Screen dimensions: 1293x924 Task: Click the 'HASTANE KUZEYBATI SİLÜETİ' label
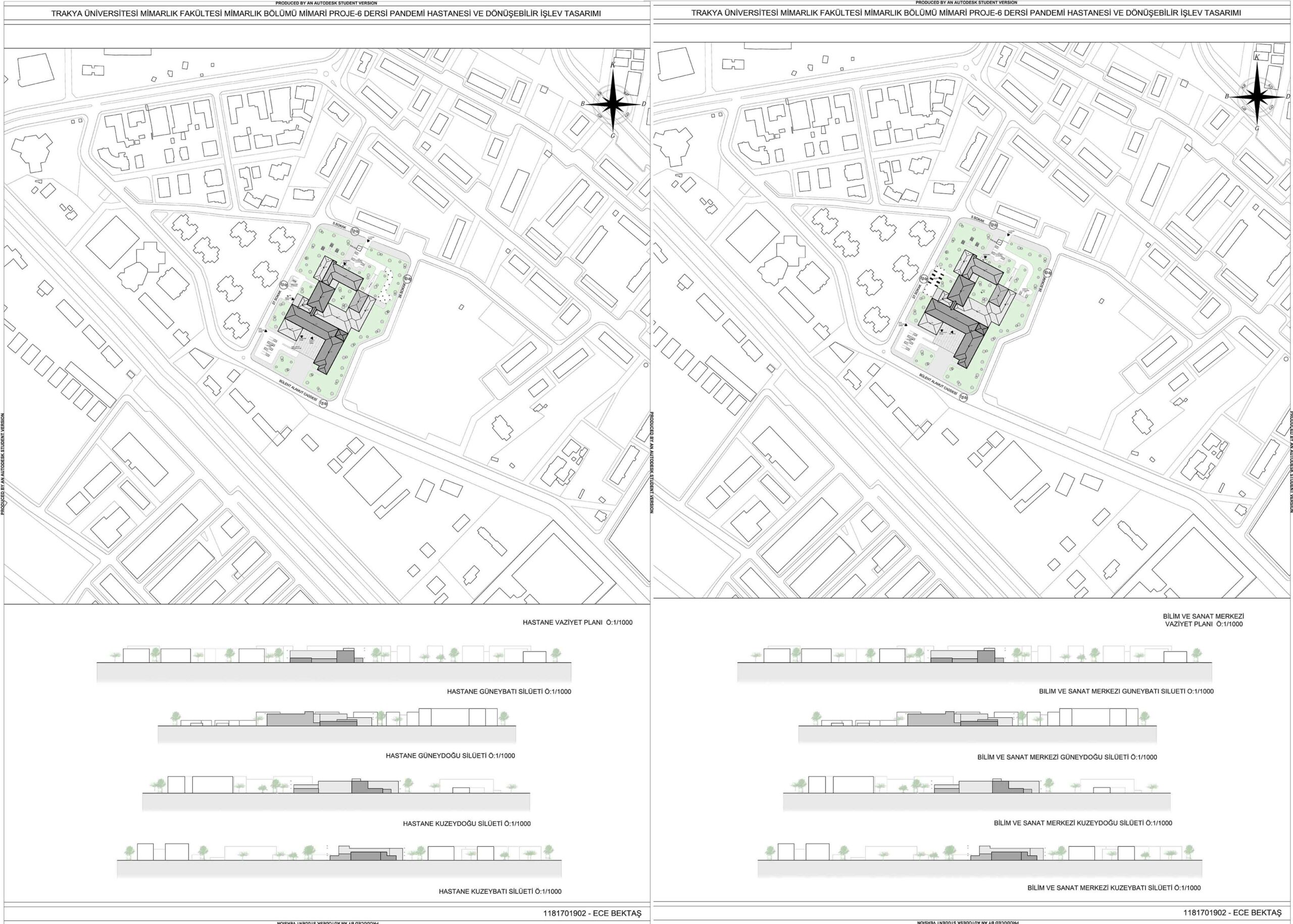point(500,892)
